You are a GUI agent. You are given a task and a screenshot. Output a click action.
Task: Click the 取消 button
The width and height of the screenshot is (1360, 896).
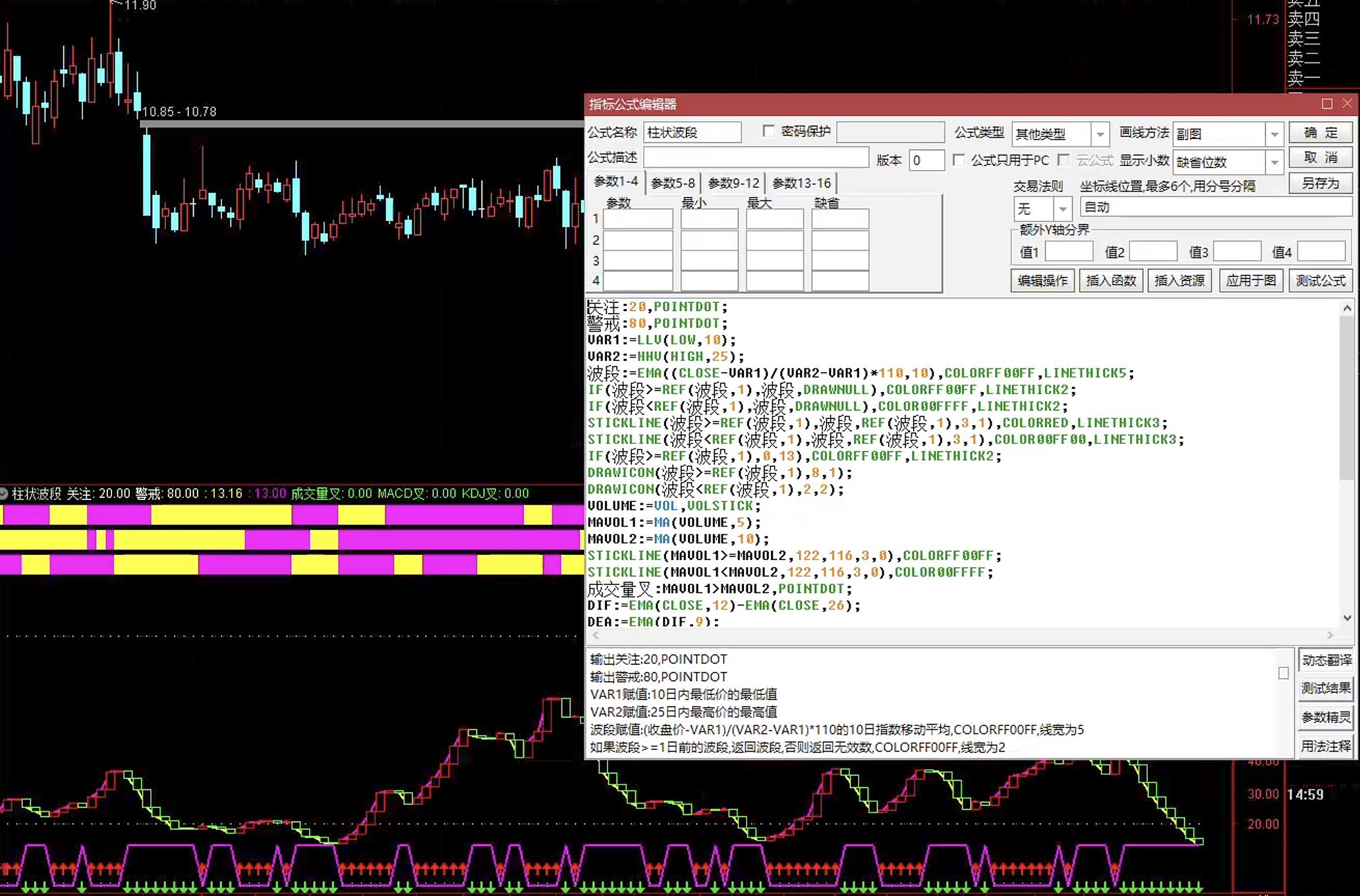pyautogui.click(x=1320, y=157)
